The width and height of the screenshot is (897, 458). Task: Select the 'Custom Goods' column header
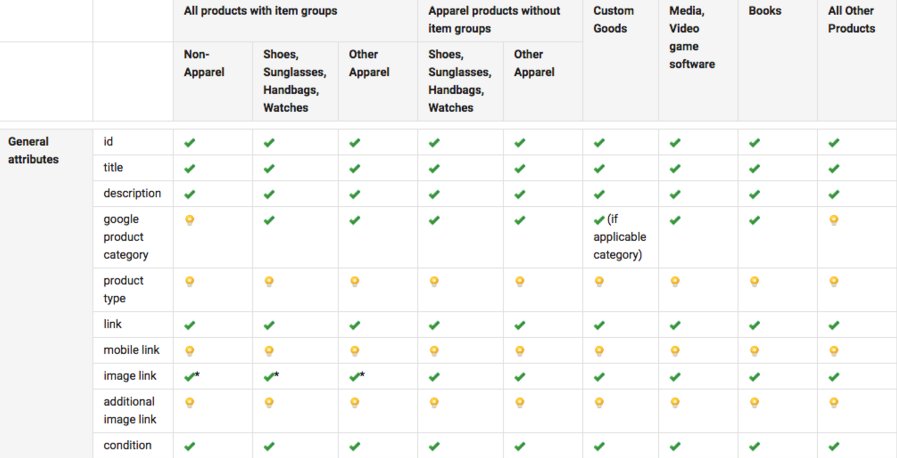point(612,20)
